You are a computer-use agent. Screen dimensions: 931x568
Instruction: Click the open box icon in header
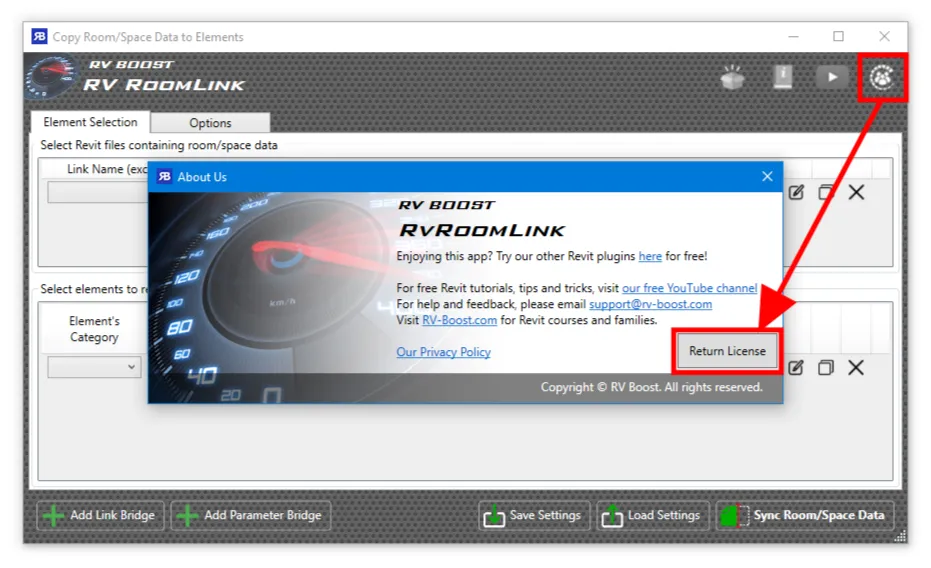(733, 77)
